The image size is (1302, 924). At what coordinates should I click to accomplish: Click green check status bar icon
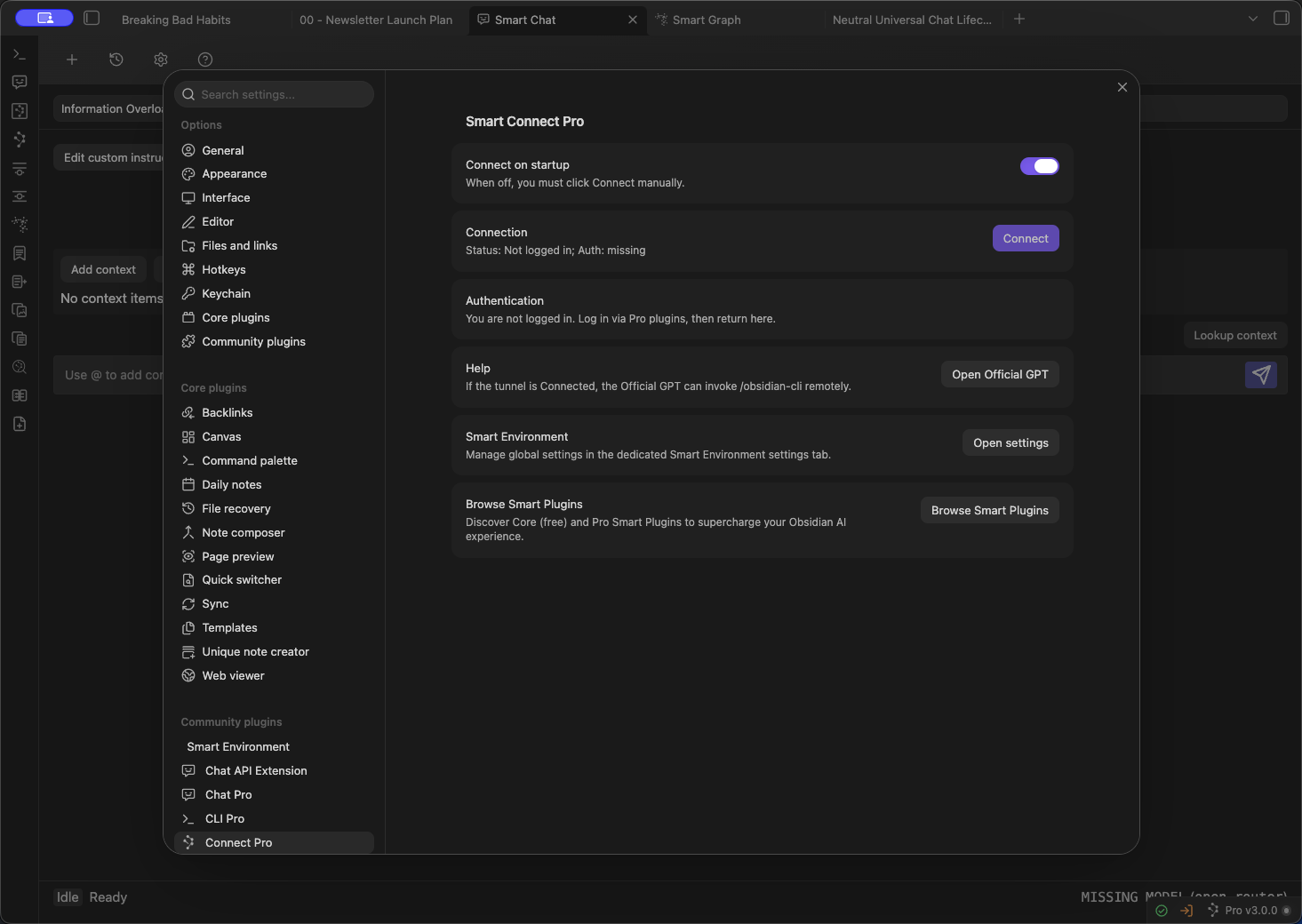(x=1162, y=910)
